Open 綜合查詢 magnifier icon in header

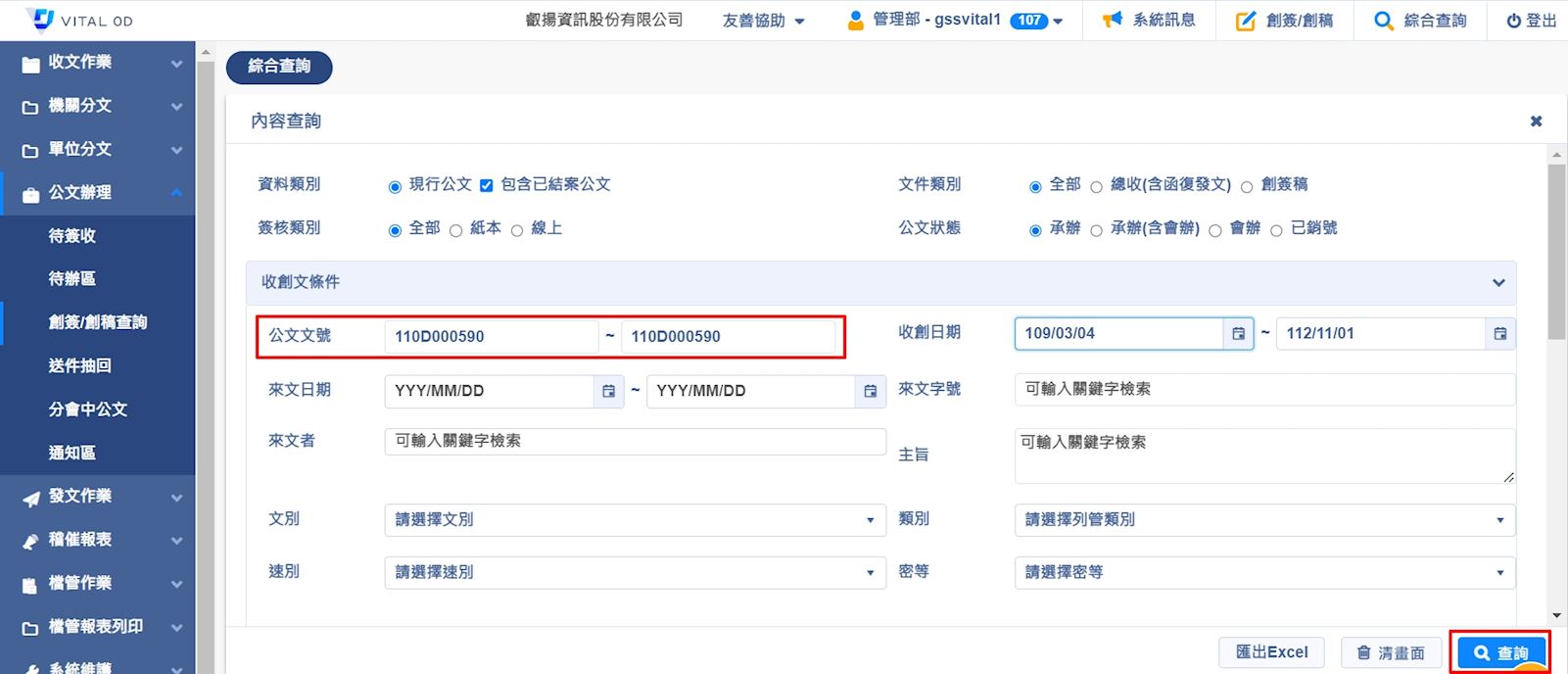(x=1383, y=21)
